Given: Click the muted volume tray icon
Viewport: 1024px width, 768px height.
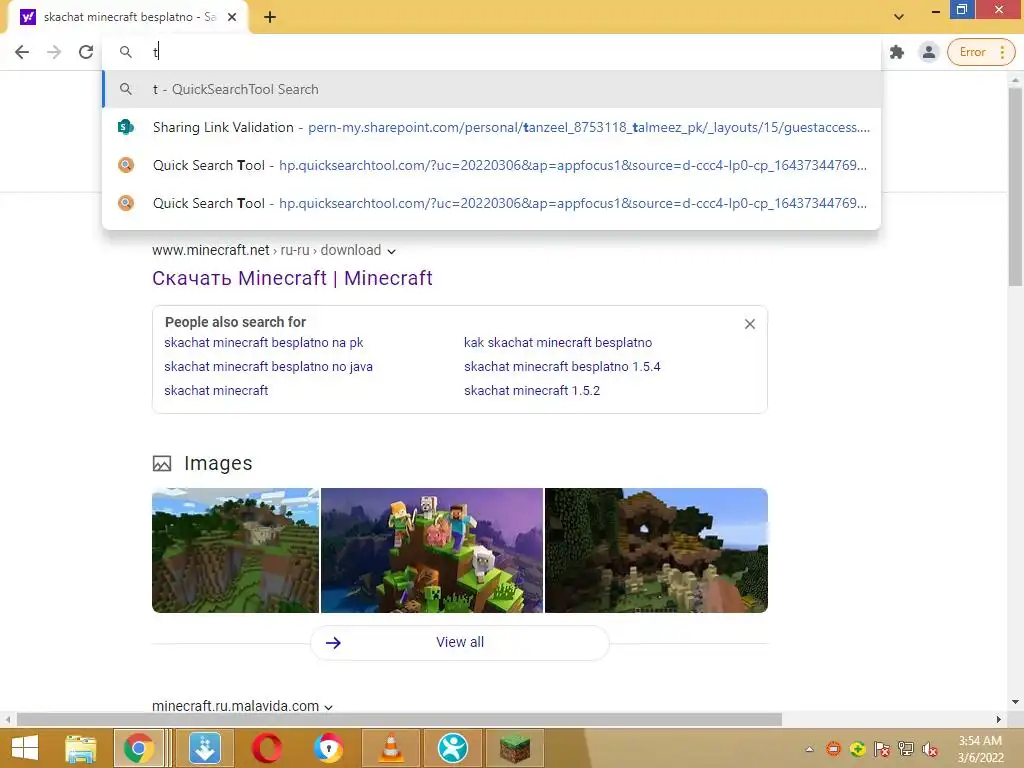Looking at the screenshot, I should tap(930, 750).
